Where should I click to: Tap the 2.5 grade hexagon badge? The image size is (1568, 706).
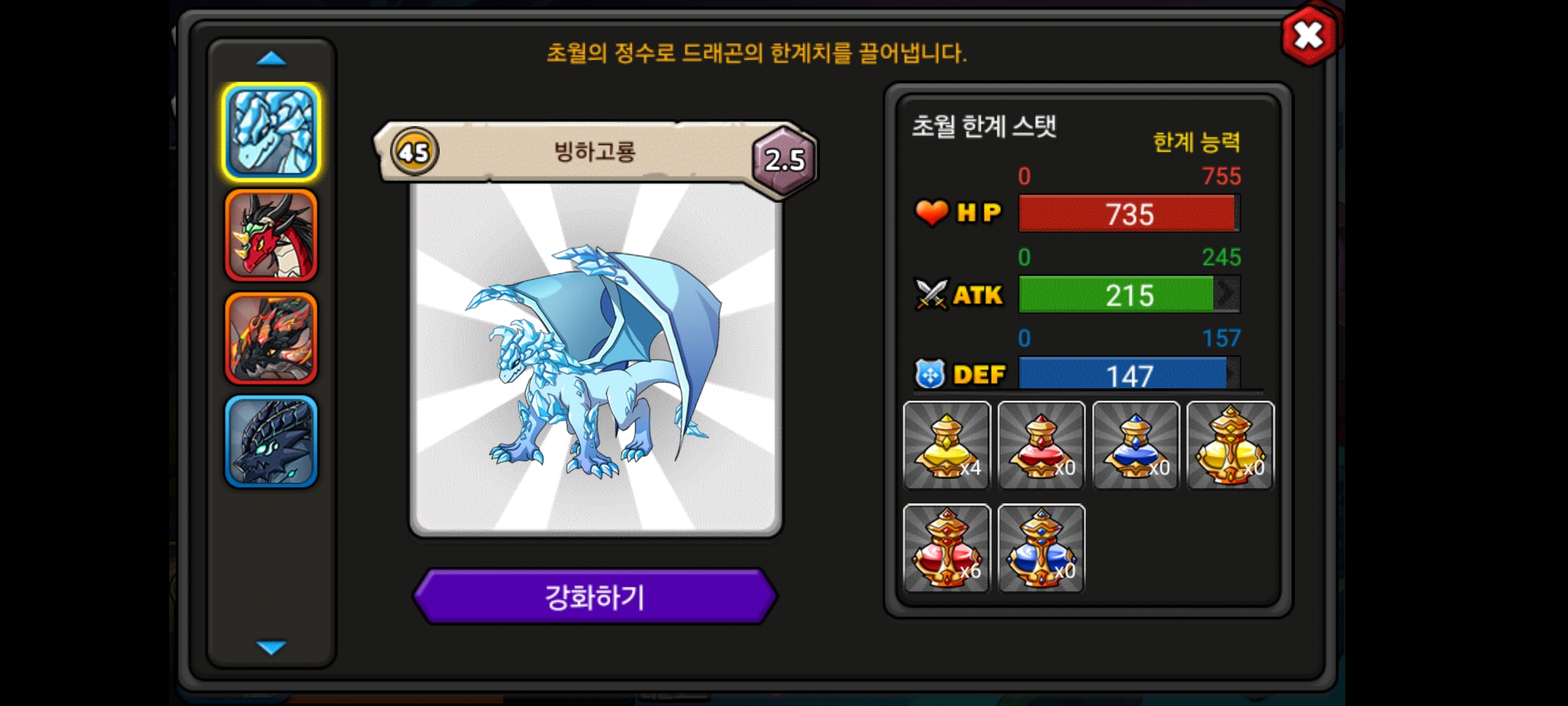[785, 160]
